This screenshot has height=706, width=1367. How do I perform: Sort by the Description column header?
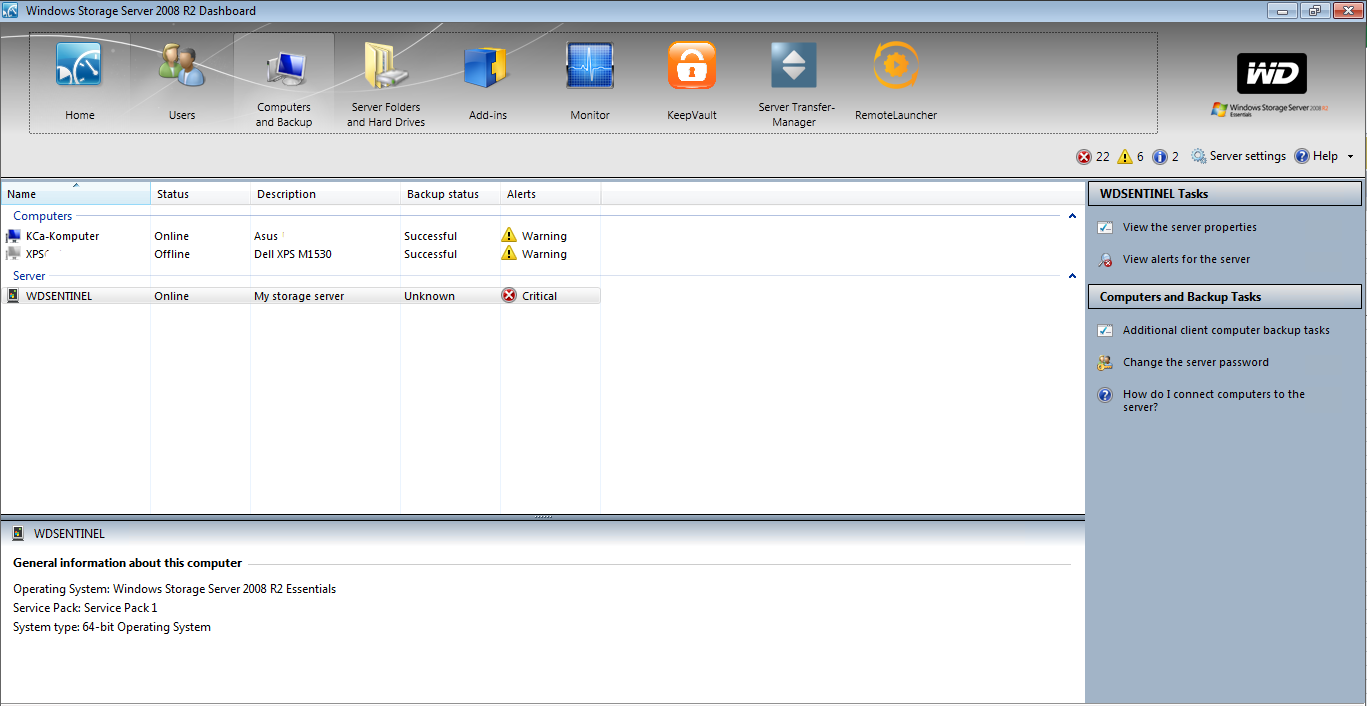326,194
